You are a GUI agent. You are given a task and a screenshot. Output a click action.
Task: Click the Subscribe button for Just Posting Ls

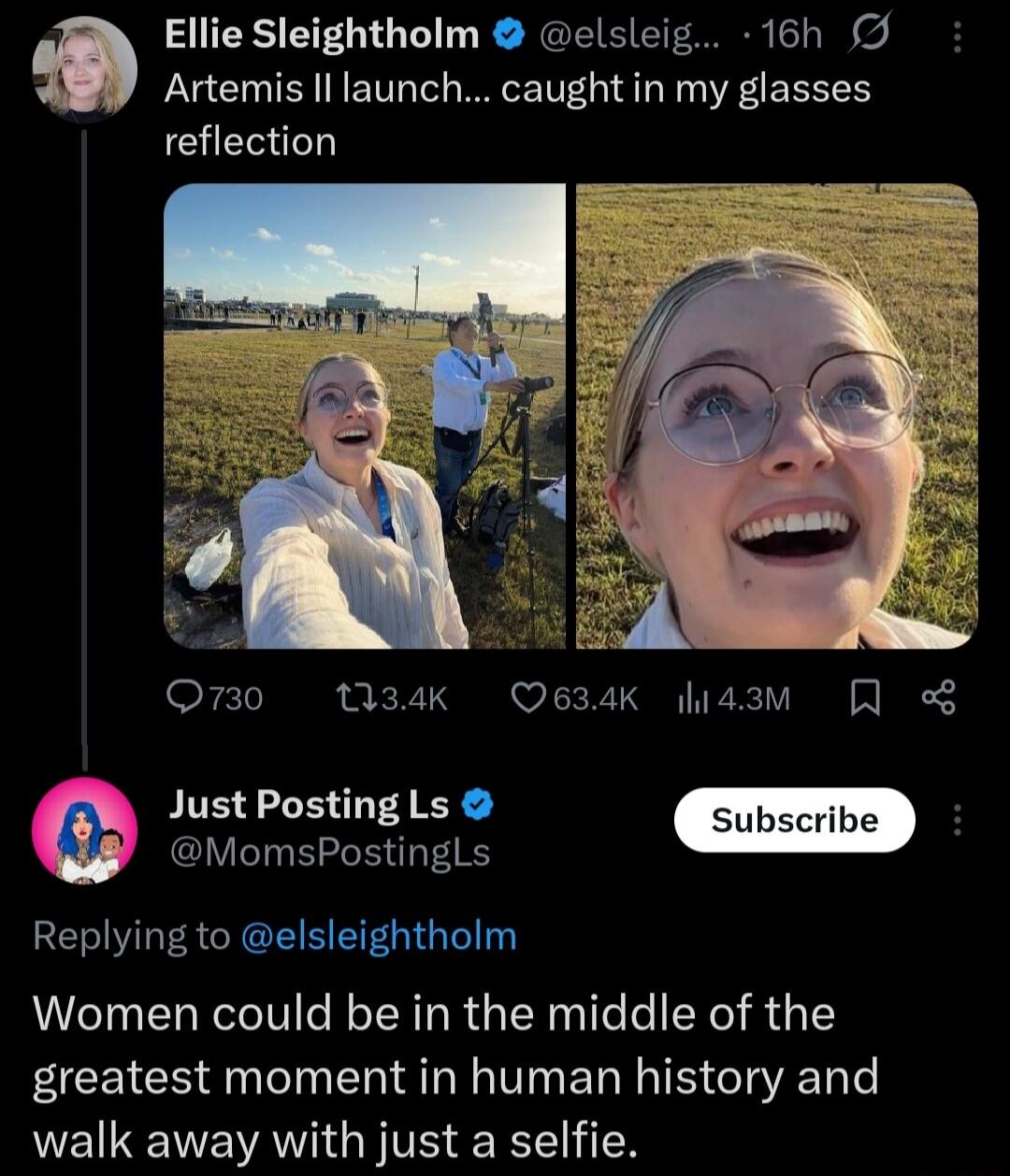[x=794, y=819]
